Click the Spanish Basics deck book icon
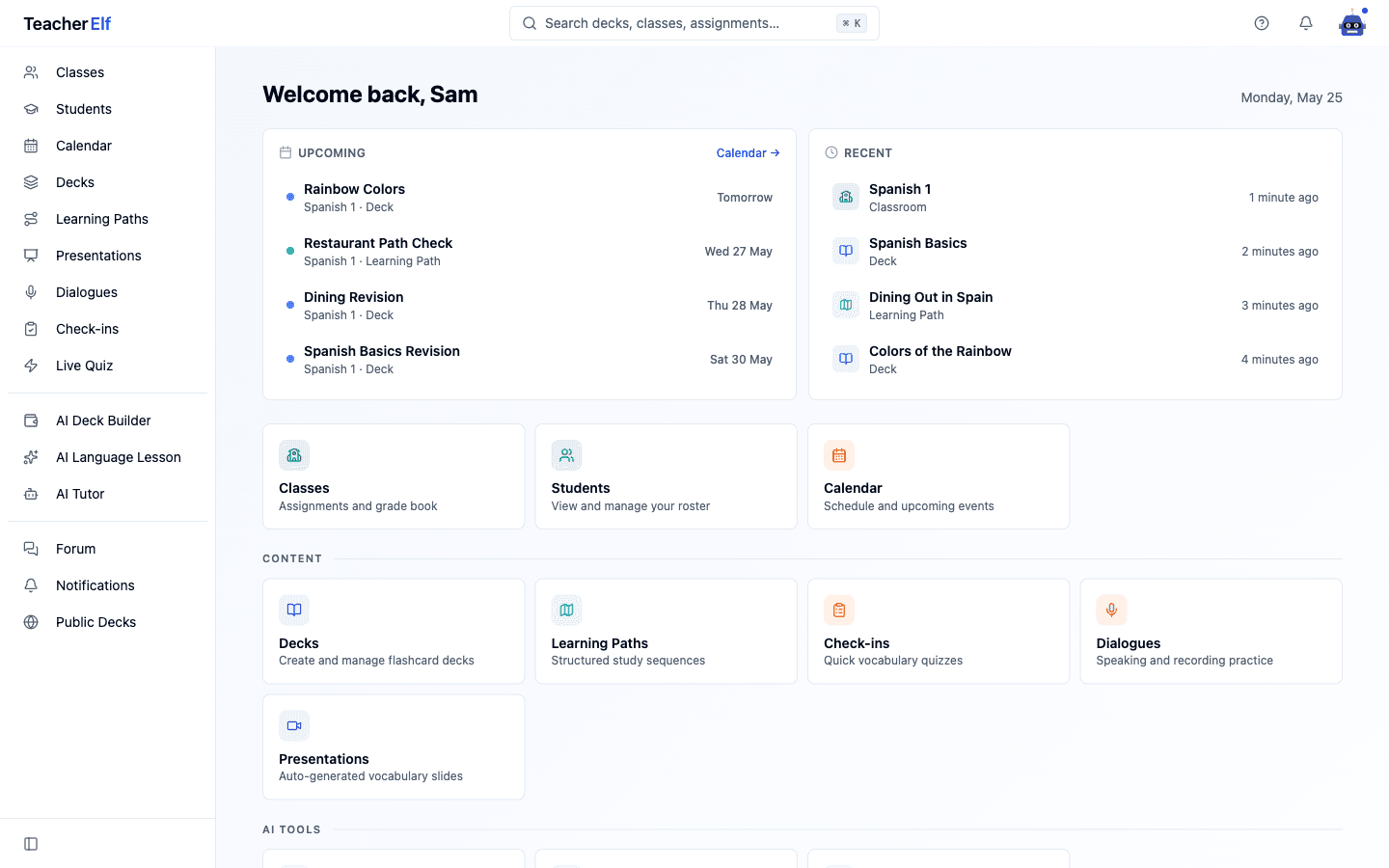 [x=846, y=251]
